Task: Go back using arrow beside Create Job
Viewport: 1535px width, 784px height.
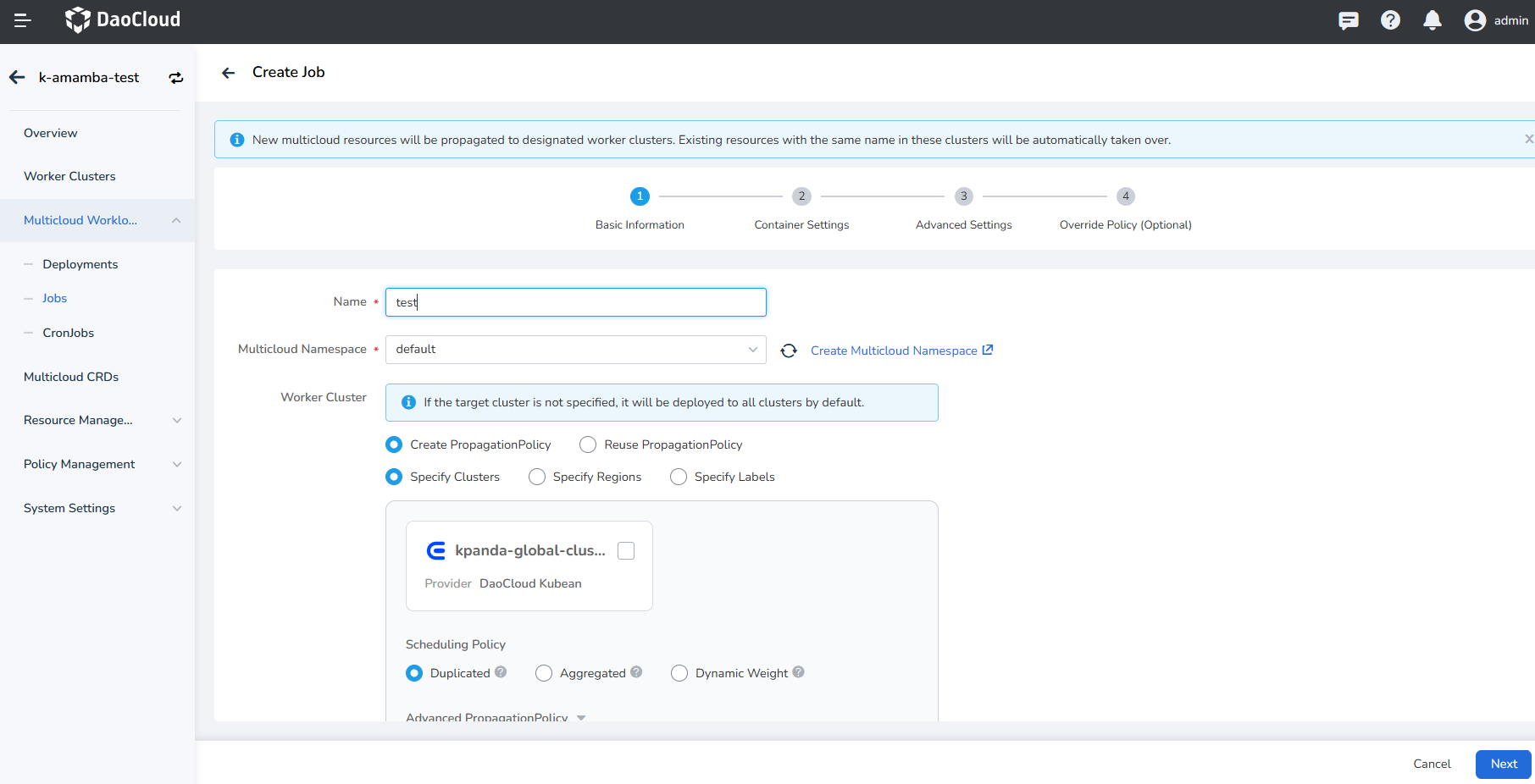Action: point(228,73)
